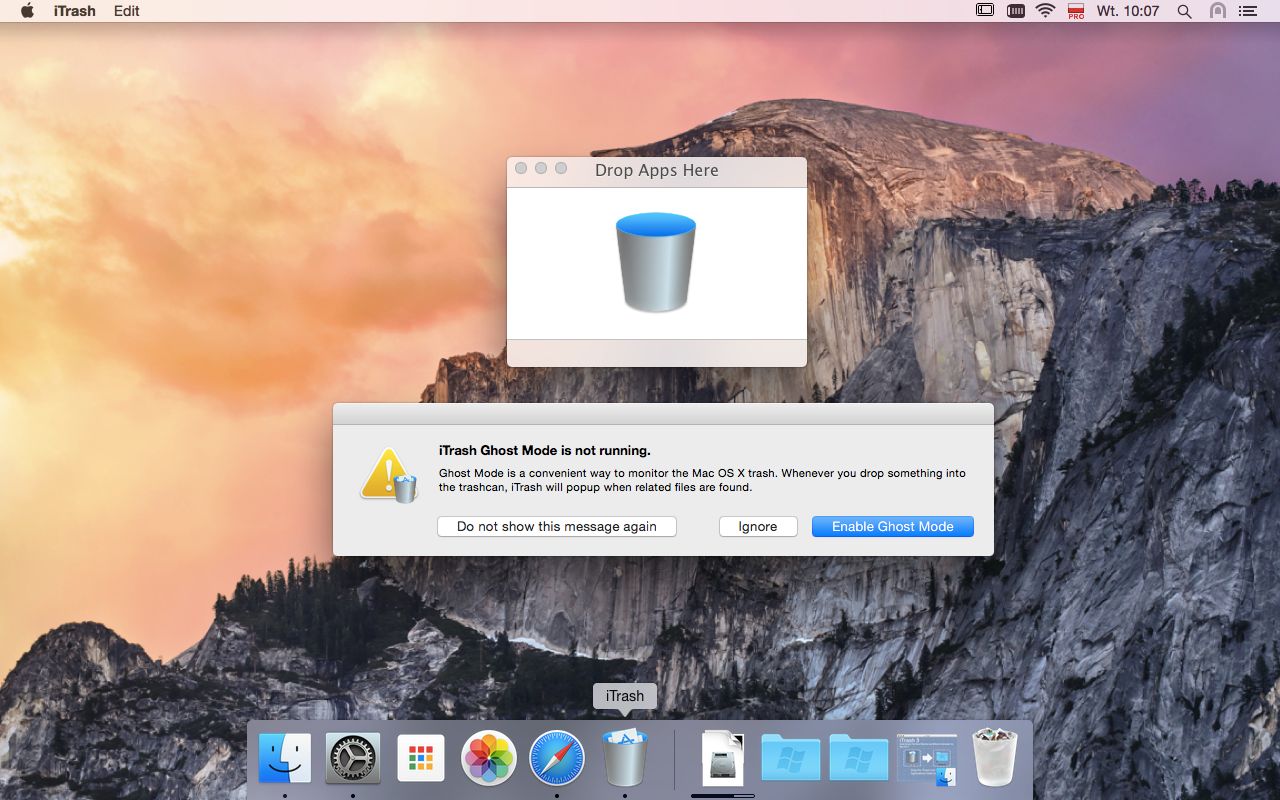Open Notification Center list icon
This screenshot has width=1280, height=800.
1247,11
